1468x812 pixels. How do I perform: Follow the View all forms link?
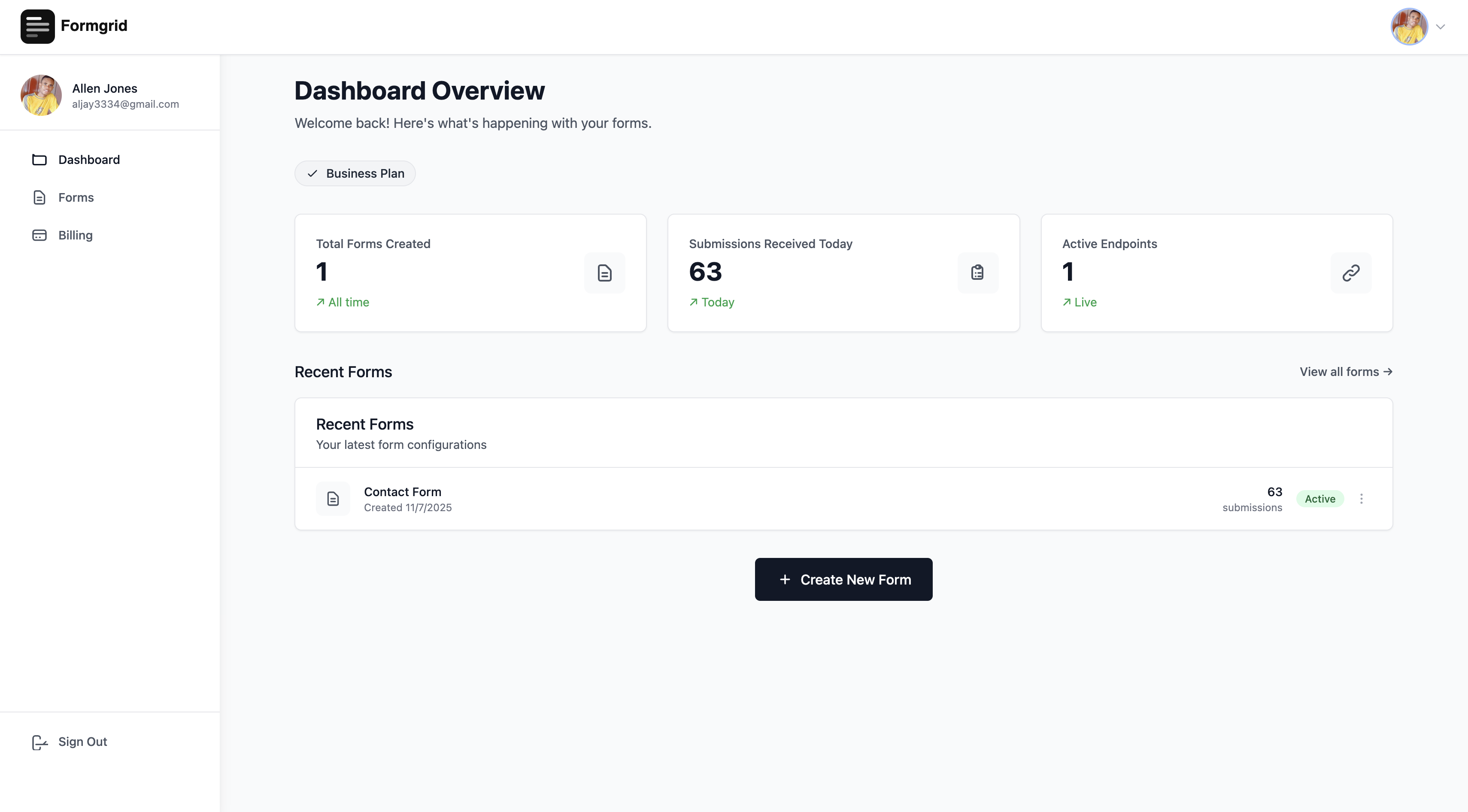[x=1346, y=372]
